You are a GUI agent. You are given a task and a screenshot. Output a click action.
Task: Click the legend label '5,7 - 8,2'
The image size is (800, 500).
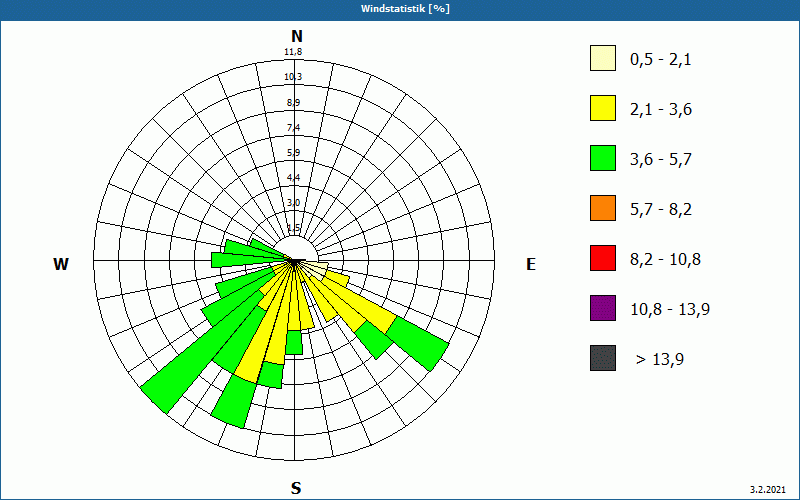pos(661,210)
